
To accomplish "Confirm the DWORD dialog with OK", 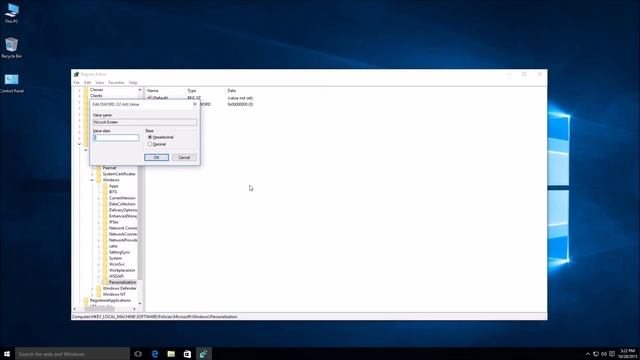I will (x=156, y=158).
